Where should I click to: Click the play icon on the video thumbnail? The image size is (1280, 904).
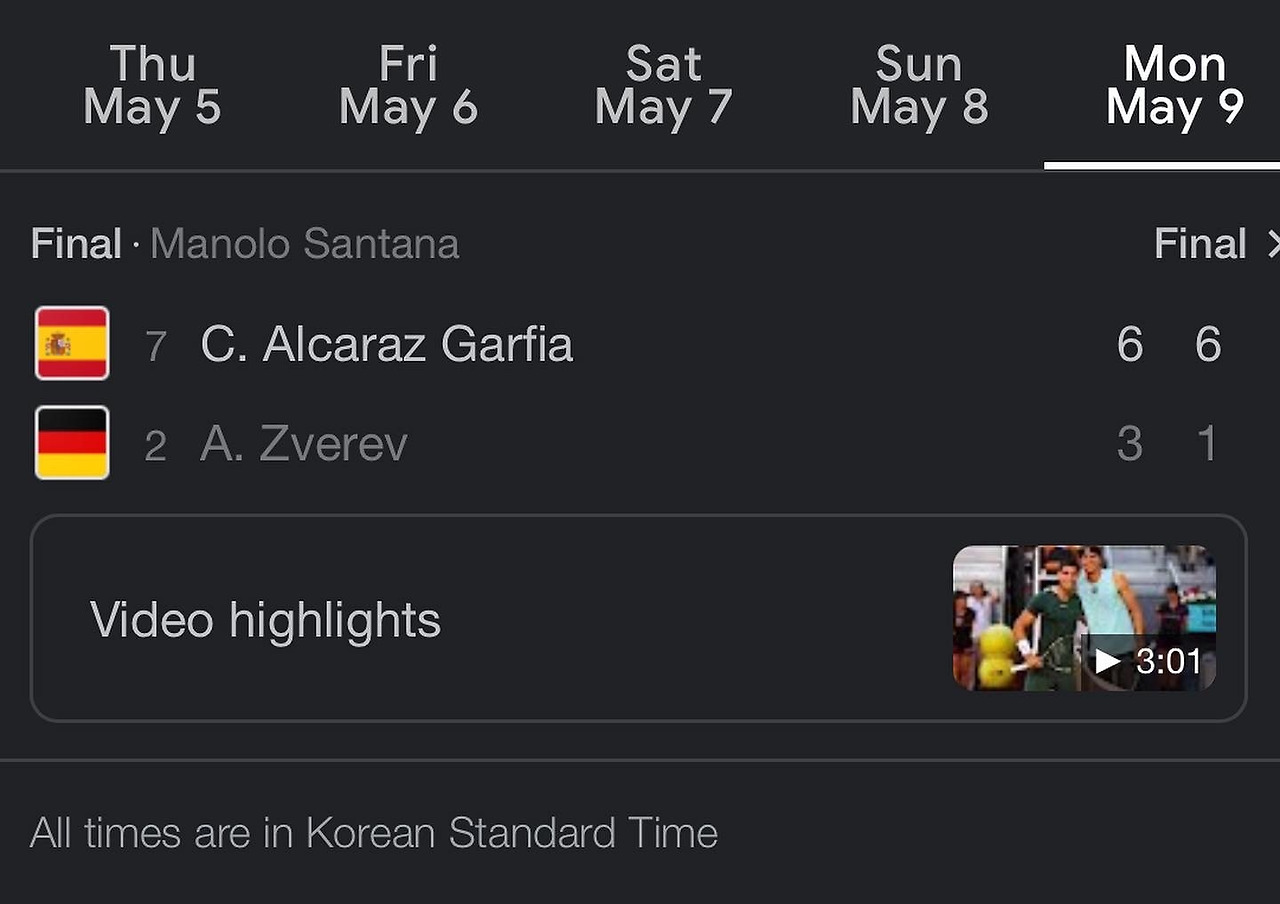pyautogui.click(x=1107, y=661)
